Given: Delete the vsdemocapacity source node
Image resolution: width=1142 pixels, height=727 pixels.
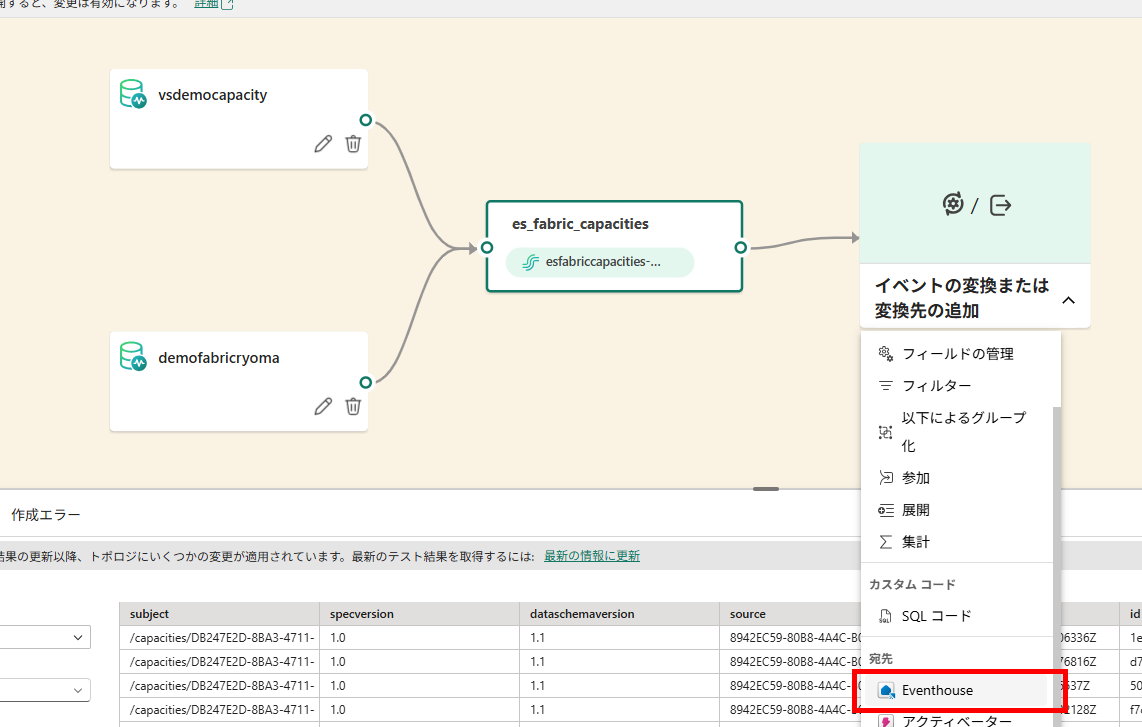Looking at the screenshot, I should (x=353, y=144).
